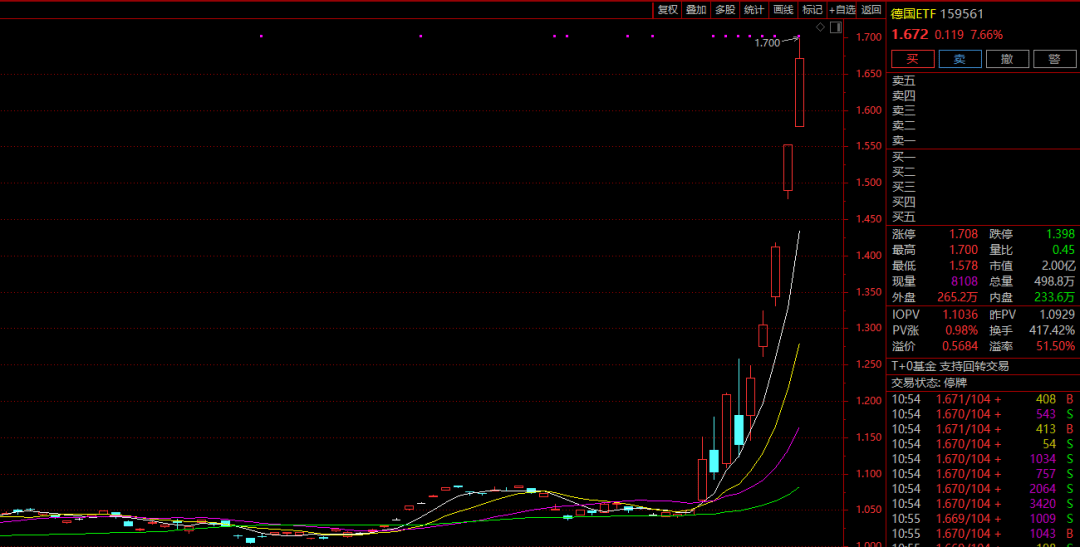Viewport: 1080px width, 547px height.
Task: Select the 多股 multi-stock view
Action: pos(725,10)
